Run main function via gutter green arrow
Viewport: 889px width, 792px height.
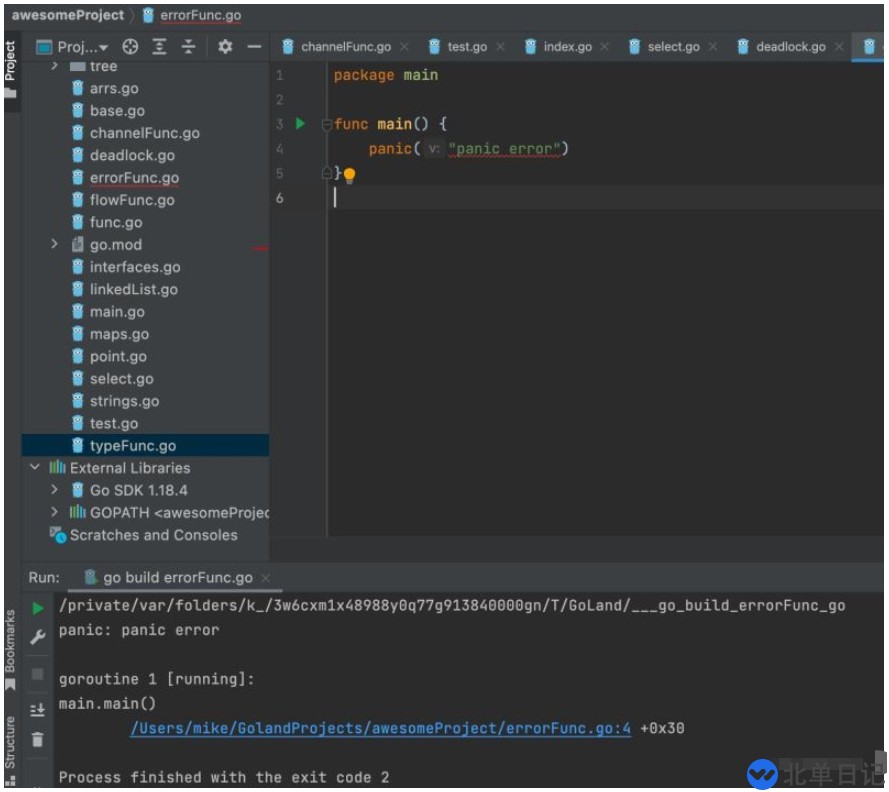click(300, 124)
